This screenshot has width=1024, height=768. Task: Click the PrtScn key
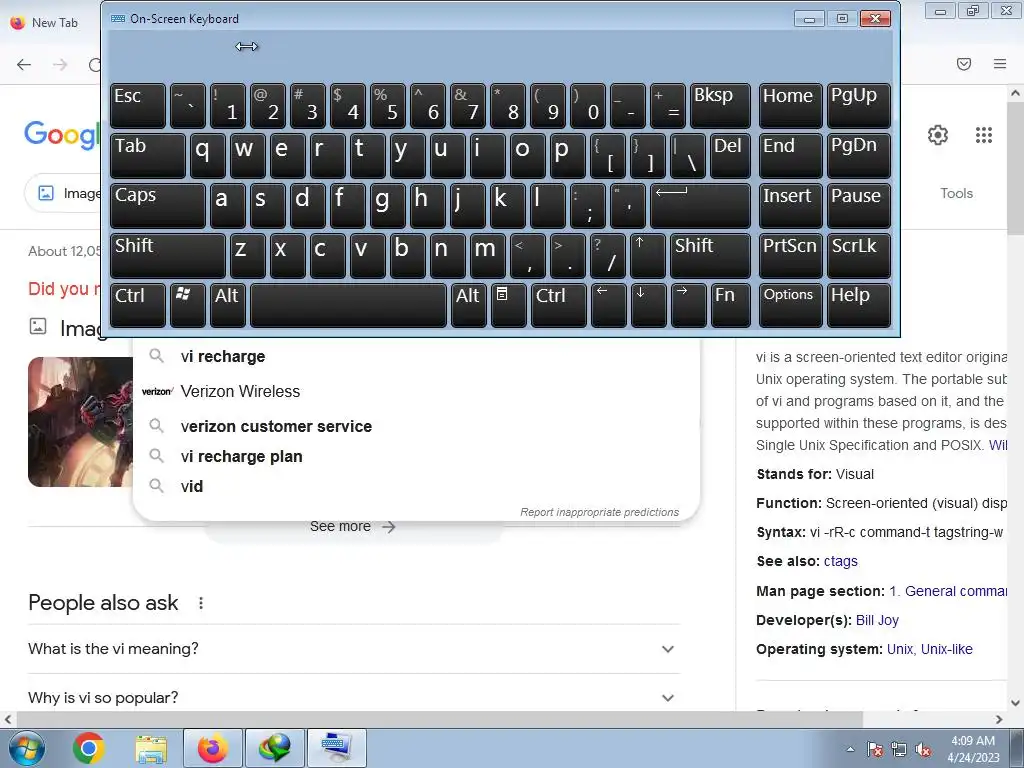pyautogui.click(x=791, y=255)
